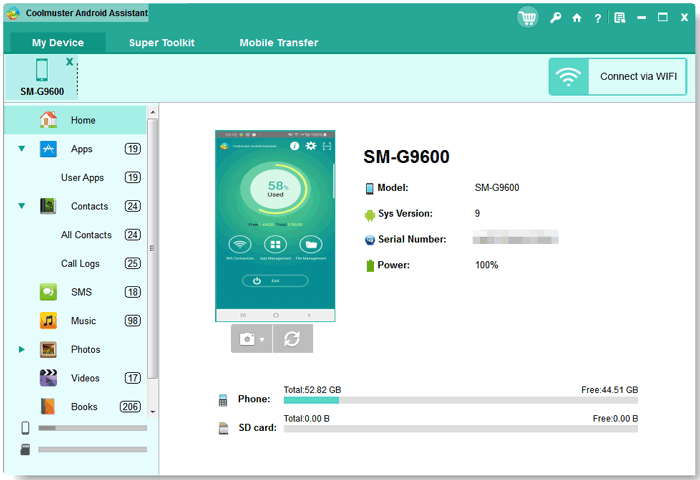Open the shopping cart purchase icon
The image size is (700, 480).
point(528,17)
